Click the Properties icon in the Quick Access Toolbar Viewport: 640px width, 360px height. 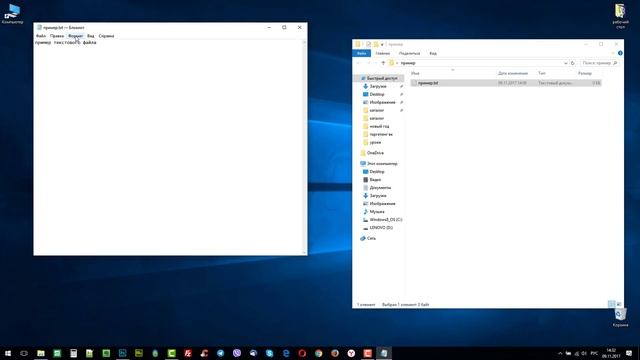(x=368, y=44)
